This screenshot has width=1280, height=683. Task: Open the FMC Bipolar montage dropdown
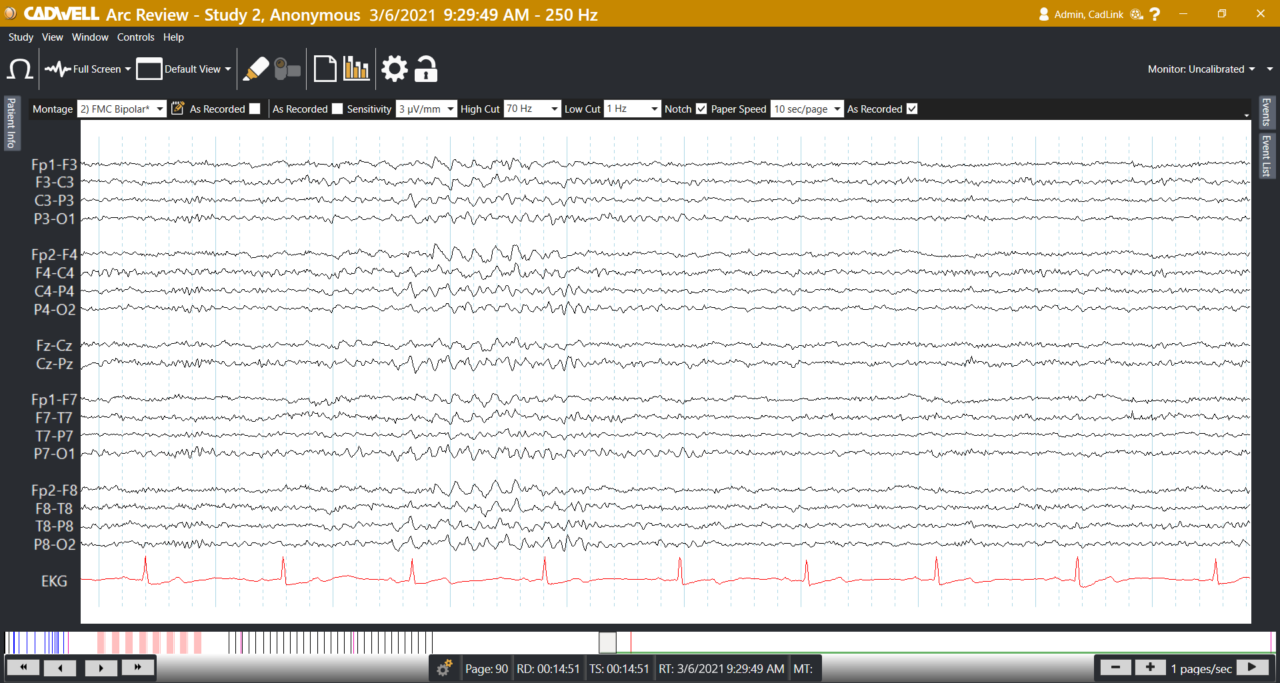point(121,108)
